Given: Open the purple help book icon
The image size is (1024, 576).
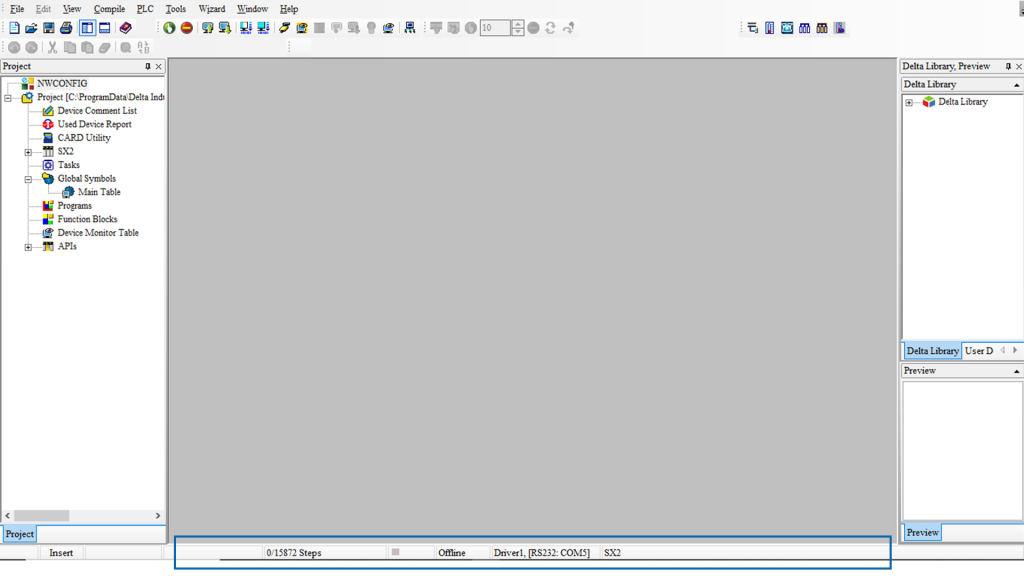Looking at the screenshot, I should pos(125,28).
